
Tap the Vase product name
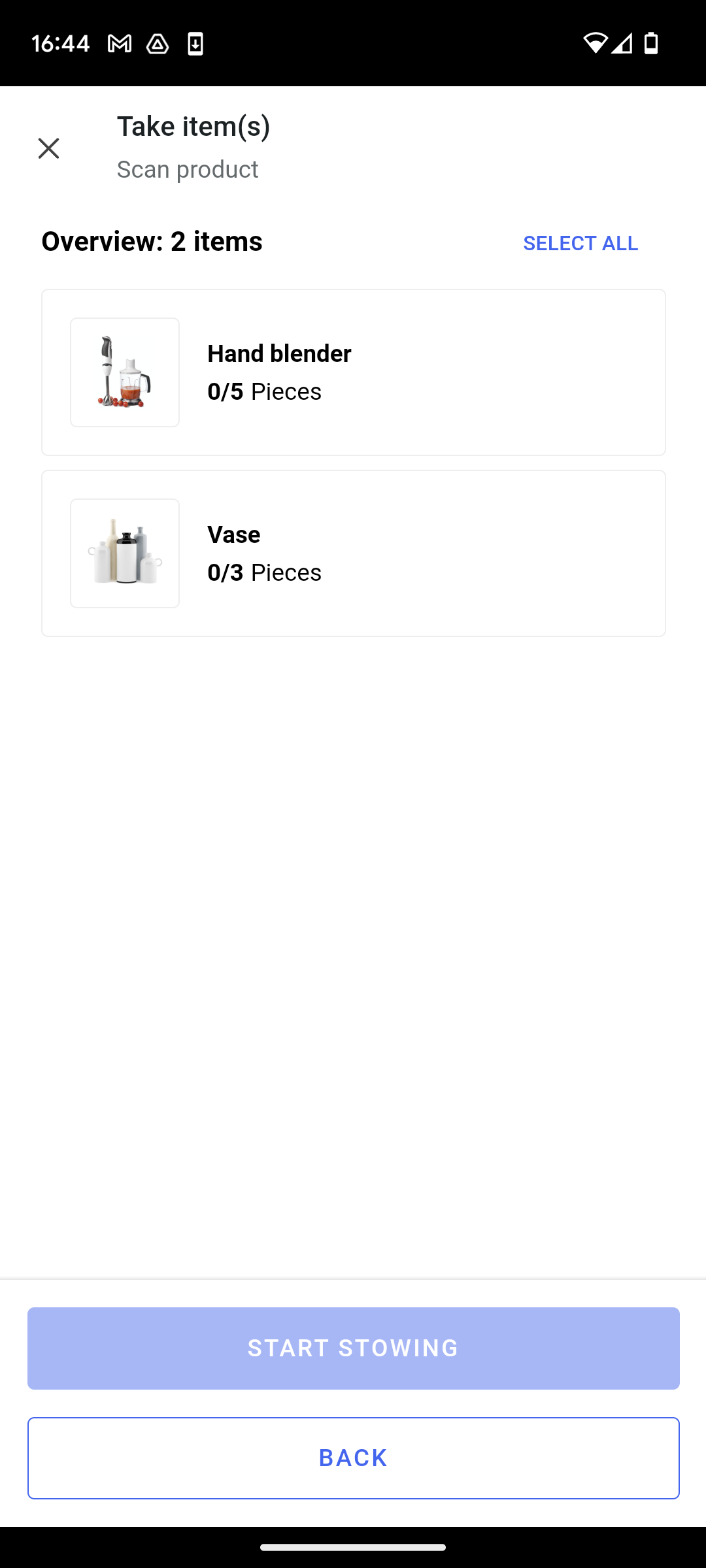point(233,534)
